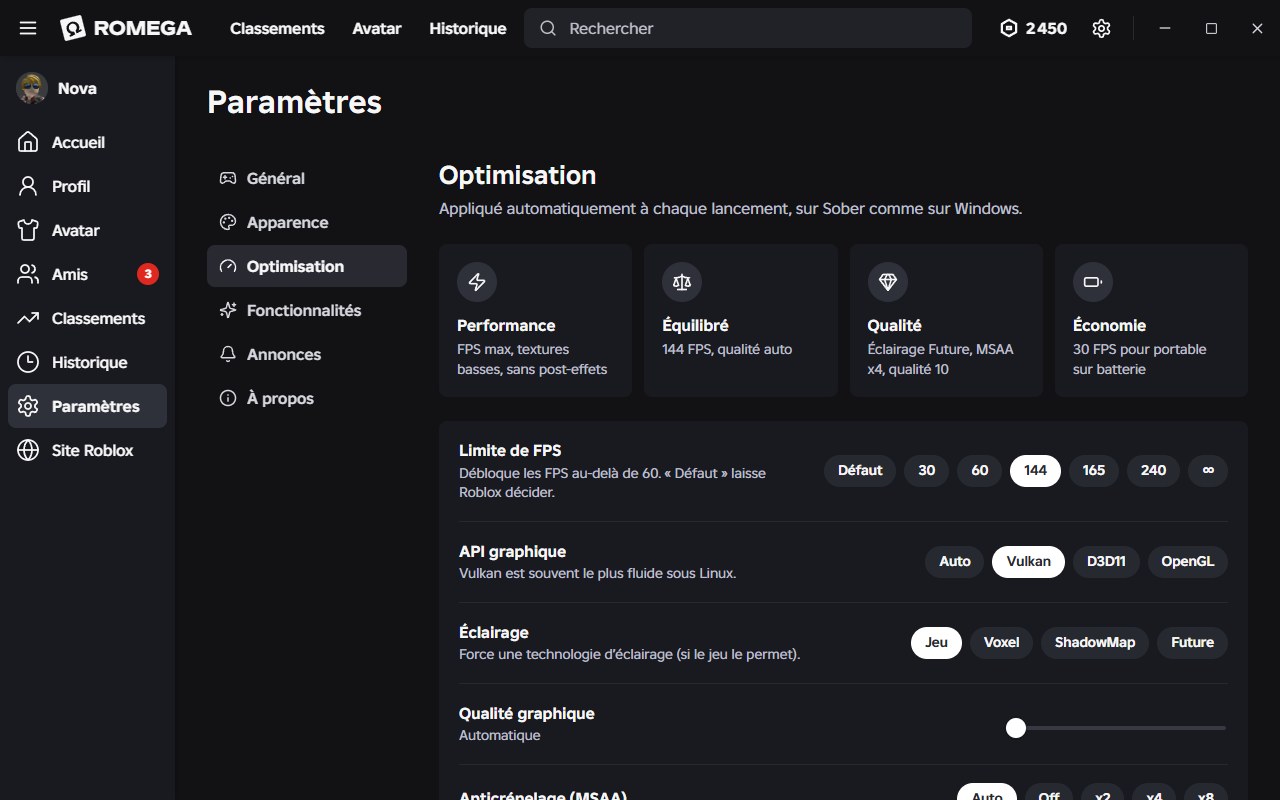Click the Amis people icon
The width and height of the screenshot is (1280, 800).
[29, 274]
